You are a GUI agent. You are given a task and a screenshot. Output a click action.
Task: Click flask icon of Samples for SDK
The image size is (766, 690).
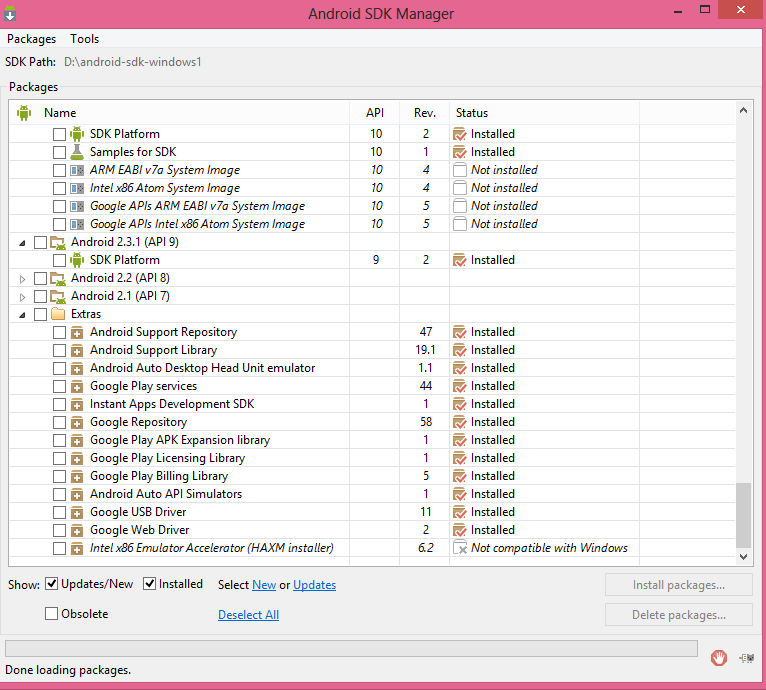pyautogui.click(x=77, y=152)
